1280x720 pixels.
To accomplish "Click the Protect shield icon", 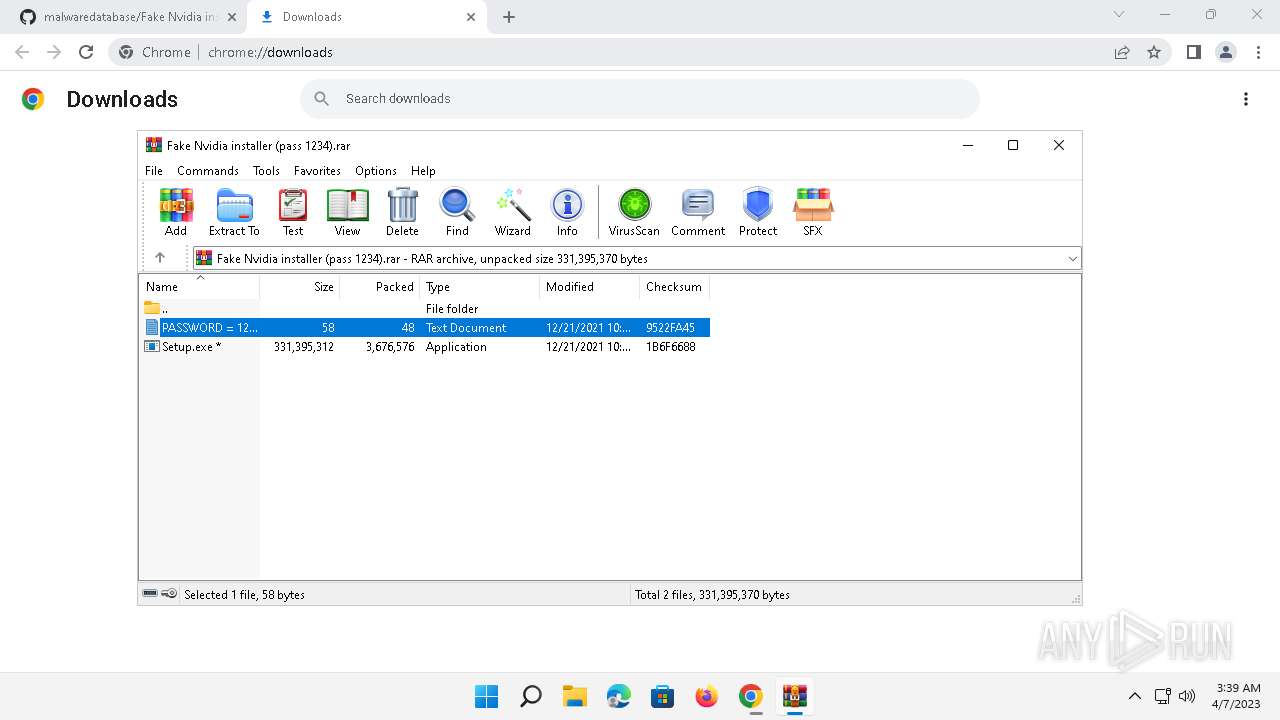I will tap(758, 212).
